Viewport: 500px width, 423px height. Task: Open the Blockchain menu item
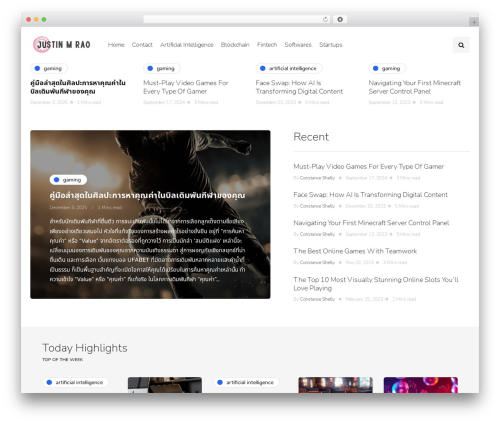click(235, 45)
